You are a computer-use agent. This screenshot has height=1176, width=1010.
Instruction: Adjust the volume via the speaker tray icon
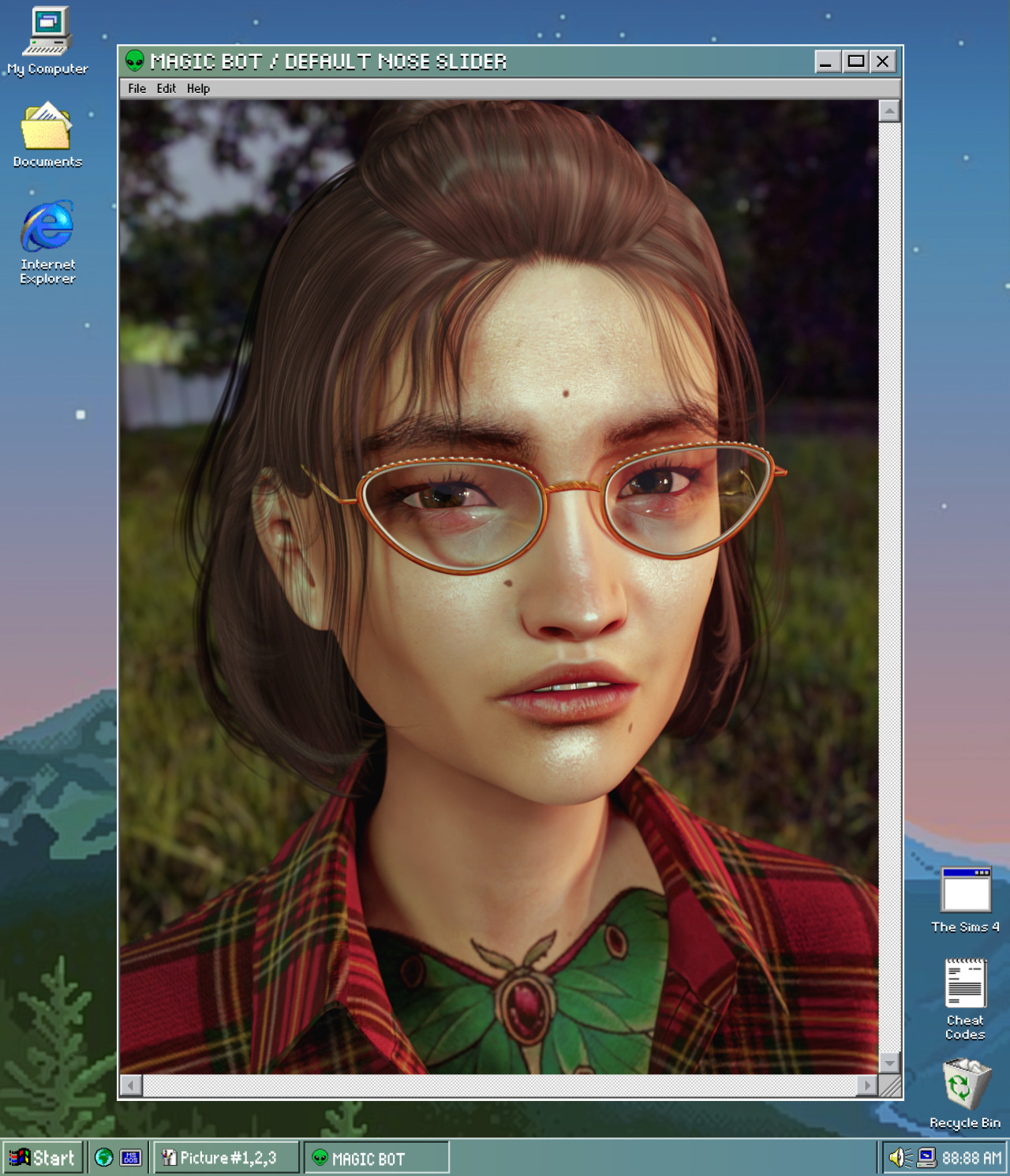(x=900, y=1158)
